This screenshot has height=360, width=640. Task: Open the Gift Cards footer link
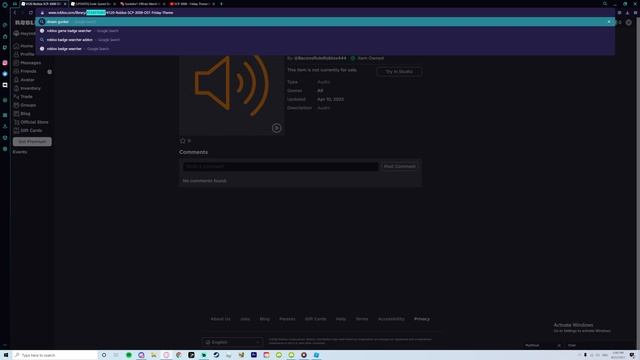click(316, 319)
